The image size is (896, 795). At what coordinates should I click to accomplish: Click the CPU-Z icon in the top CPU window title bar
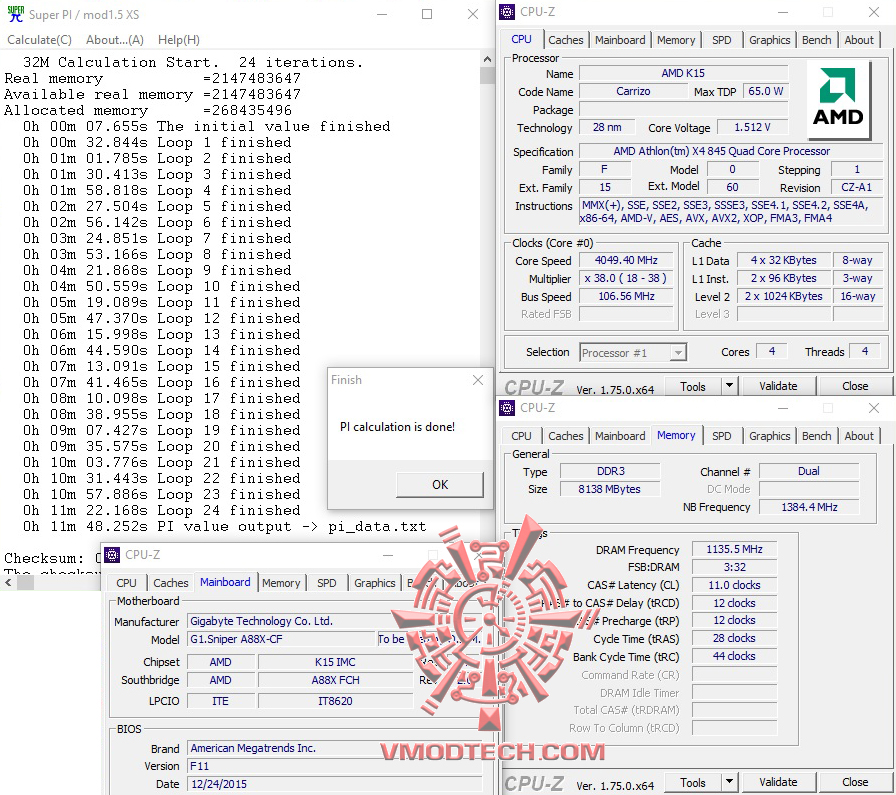click(x=507, y=11)
